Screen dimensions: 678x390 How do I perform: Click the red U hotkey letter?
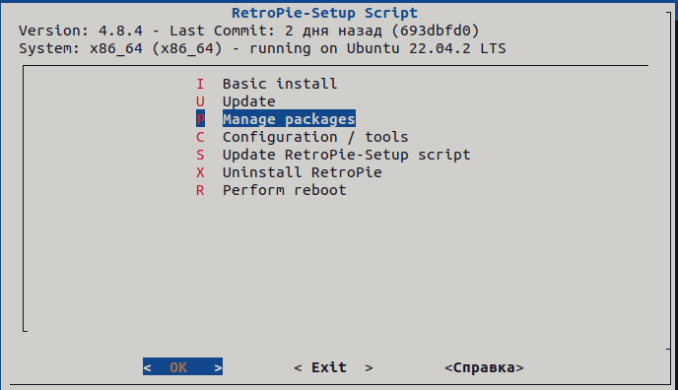pos(200,101)
